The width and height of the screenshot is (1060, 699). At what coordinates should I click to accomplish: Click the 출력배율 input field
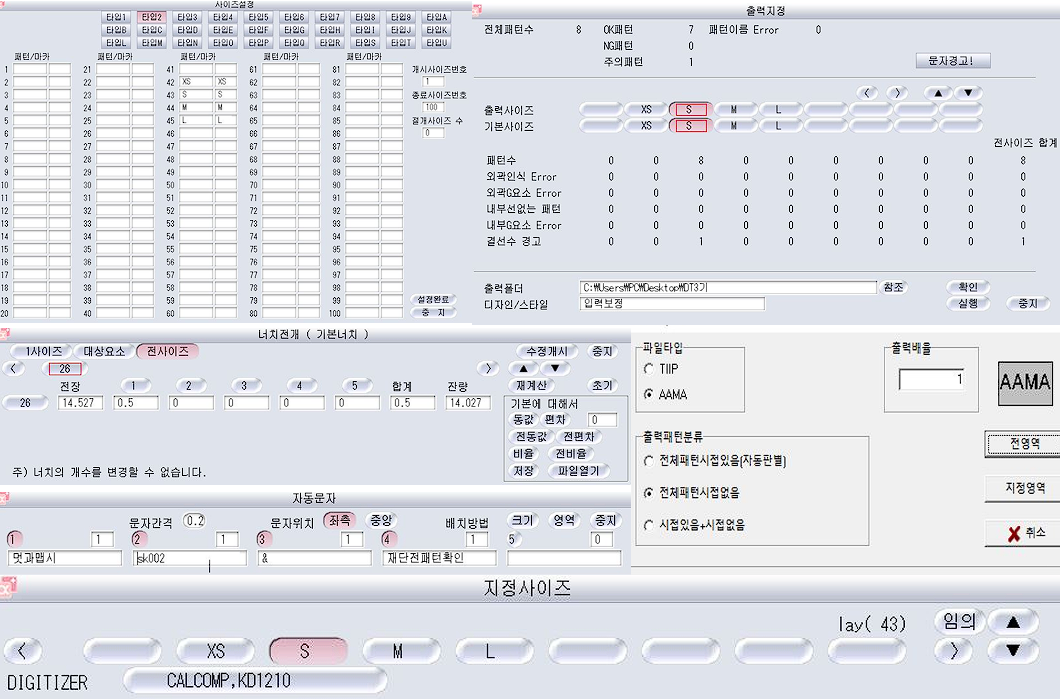click(935, 380)
